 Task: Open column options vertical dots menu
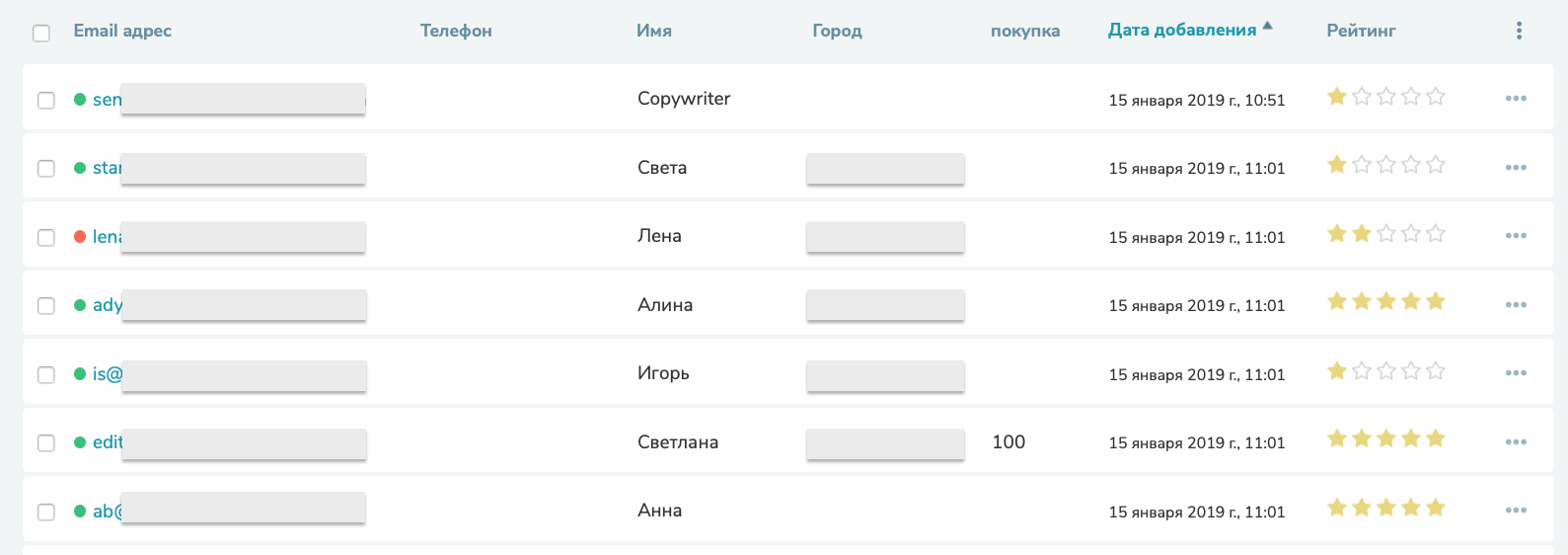coord(1519,32)
